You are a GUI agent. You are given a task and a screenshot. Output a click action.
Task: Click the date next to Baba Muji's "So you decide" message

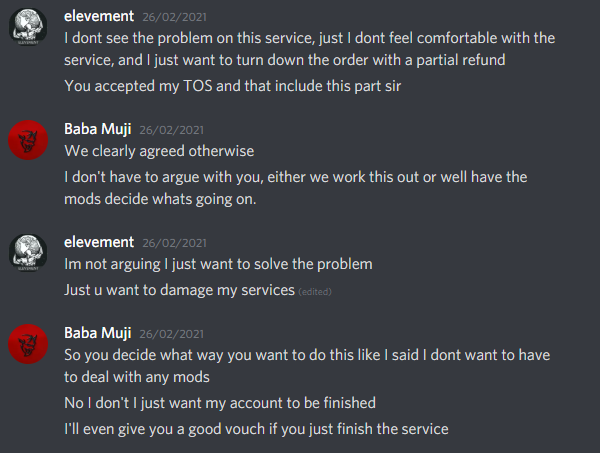point(172,333)
